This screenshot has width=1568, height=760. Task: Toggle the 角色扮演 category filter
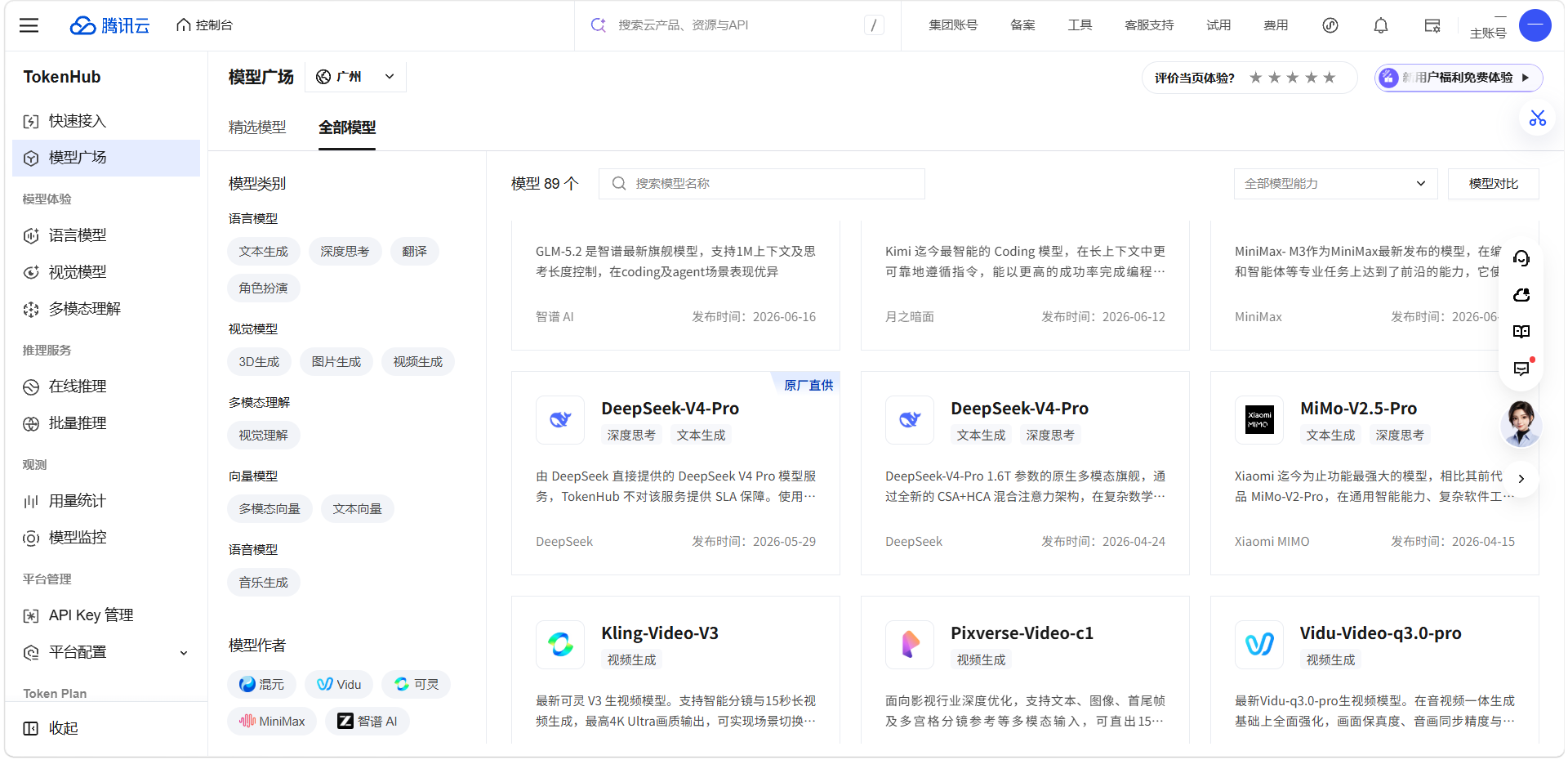264,288
